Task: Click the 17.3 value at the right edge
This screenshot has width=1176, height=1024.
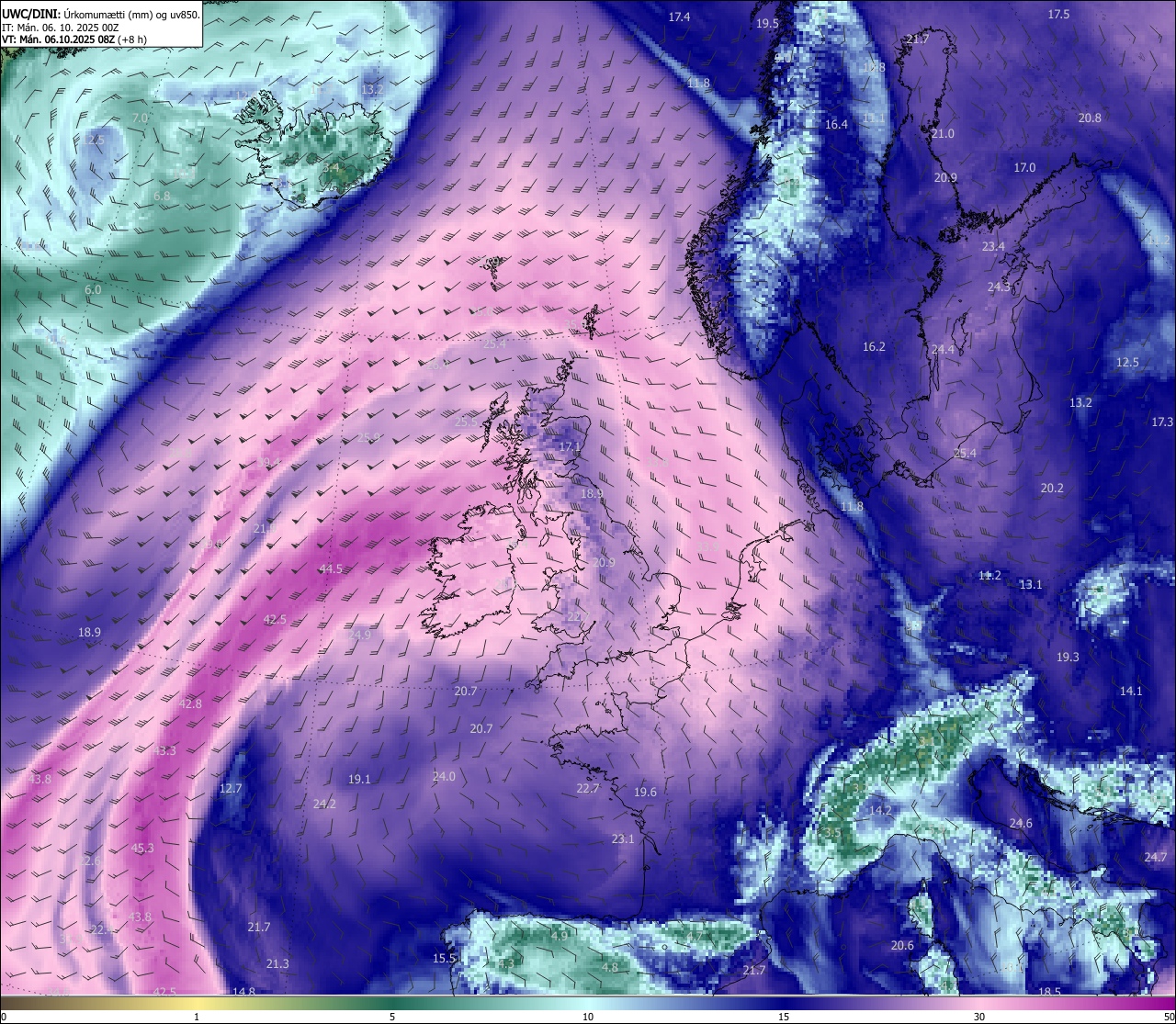Action: pyautogui.click(x=1162, y=422)
